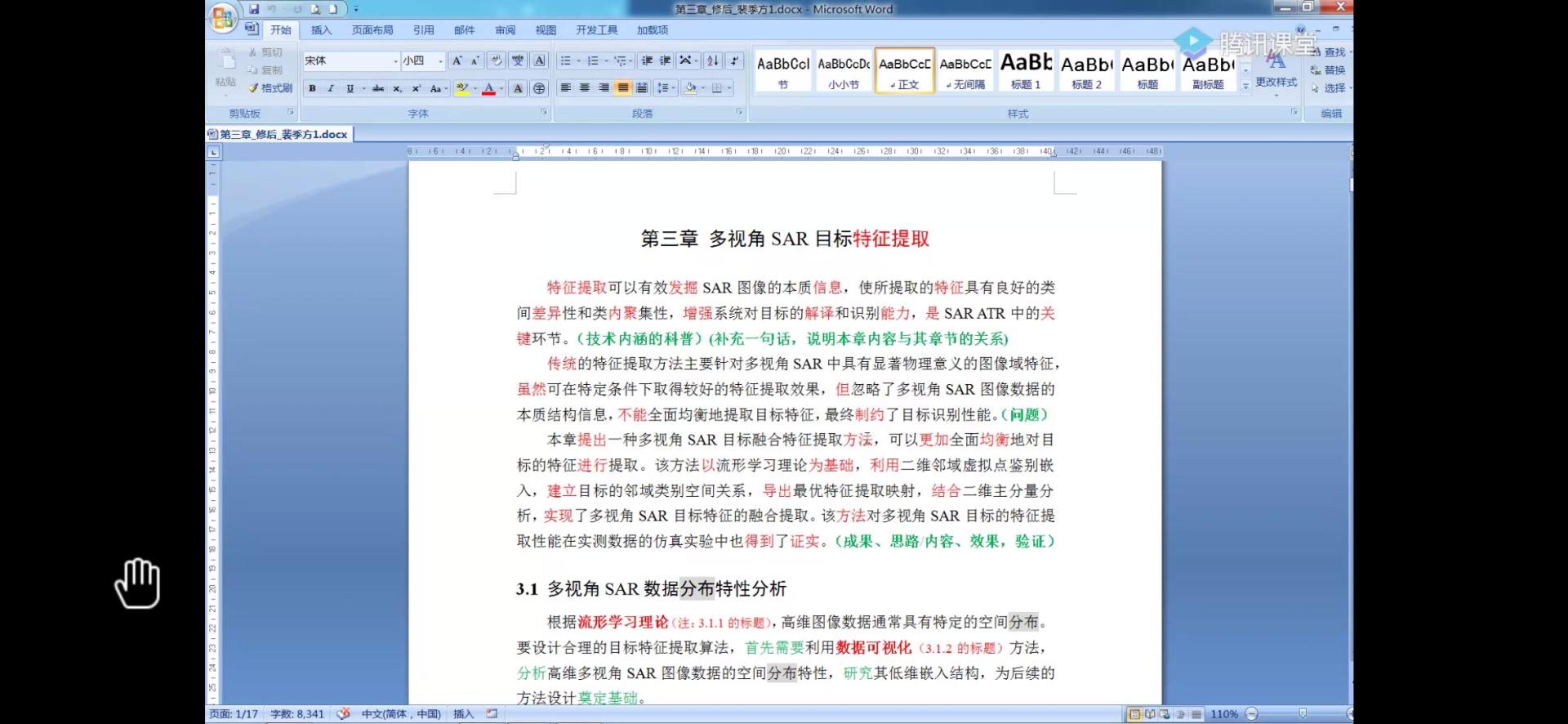Apply strikethrough formatting

tap(377, 88)
